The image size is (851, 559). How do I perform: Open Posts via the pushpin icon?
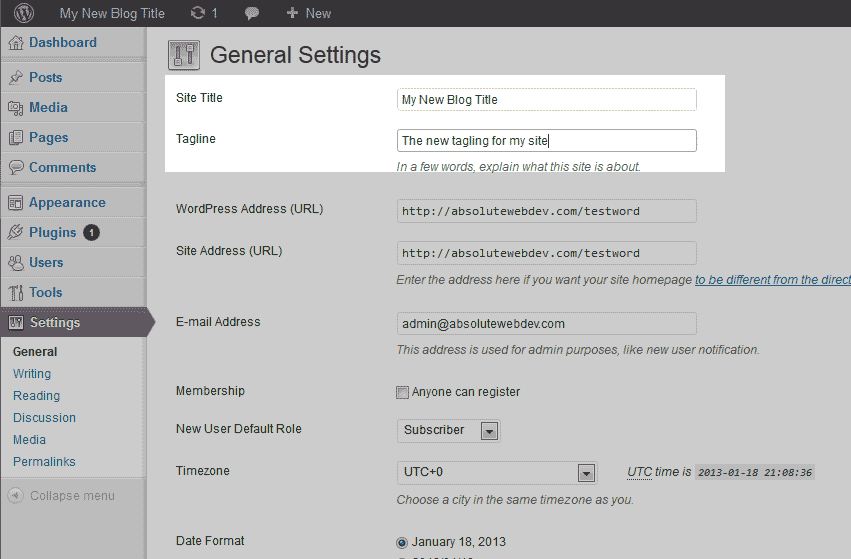click(16, 78)
